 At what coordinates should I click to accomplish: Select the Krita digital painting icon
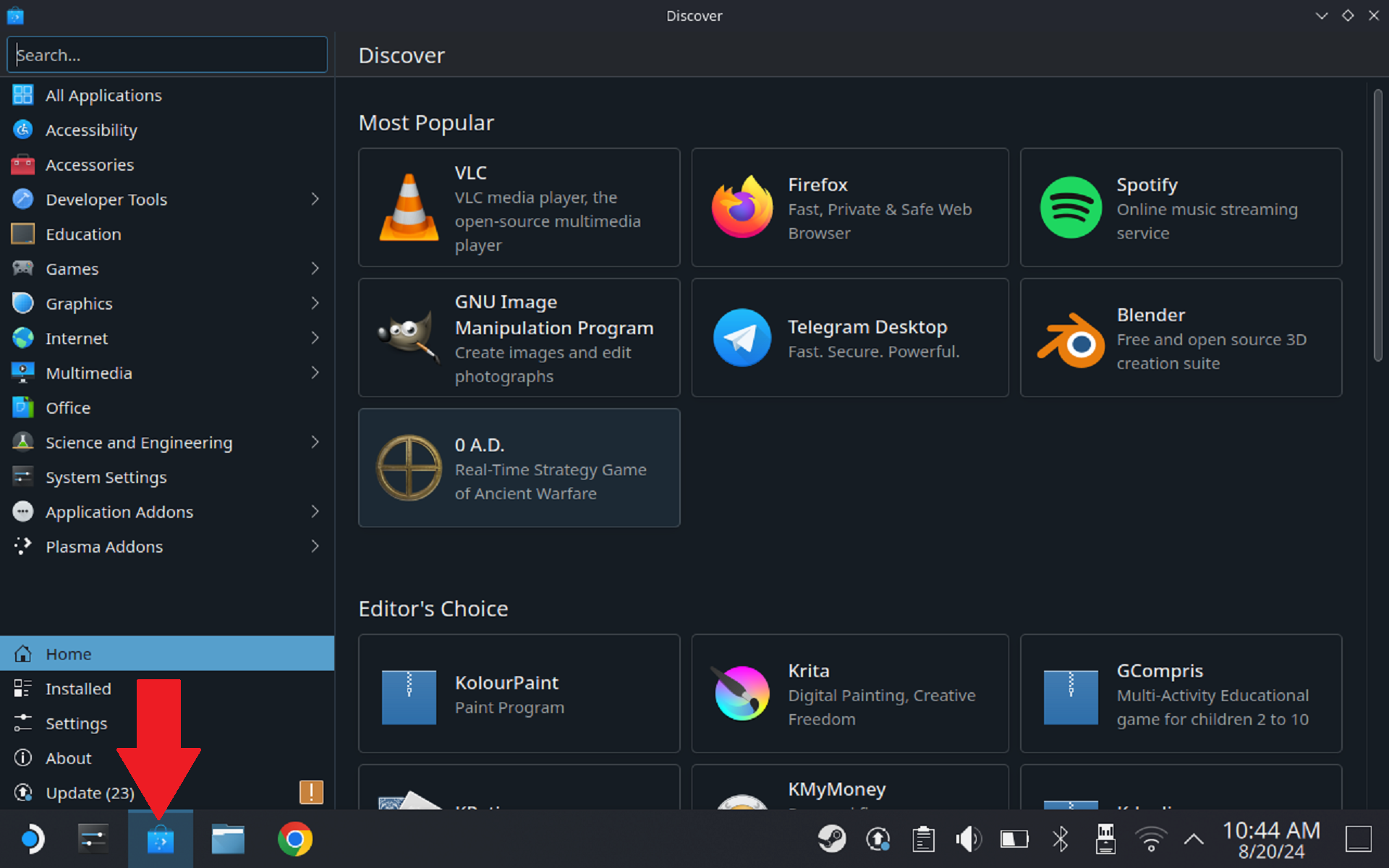(x=742, y=693)
